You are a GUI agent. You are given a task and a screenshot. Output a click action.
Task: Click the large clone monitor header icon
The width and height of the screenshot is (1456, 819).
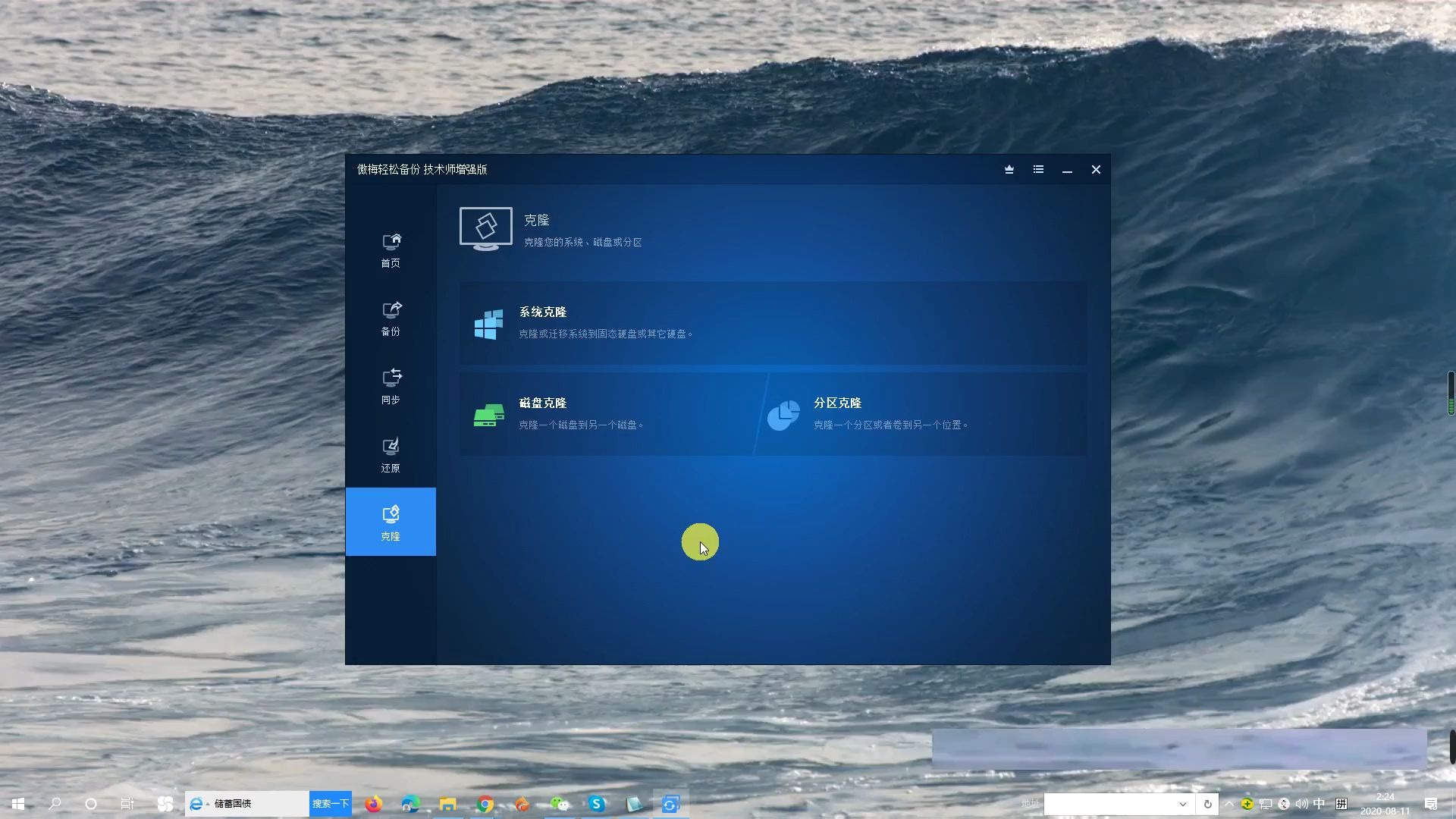pos(485,228)
